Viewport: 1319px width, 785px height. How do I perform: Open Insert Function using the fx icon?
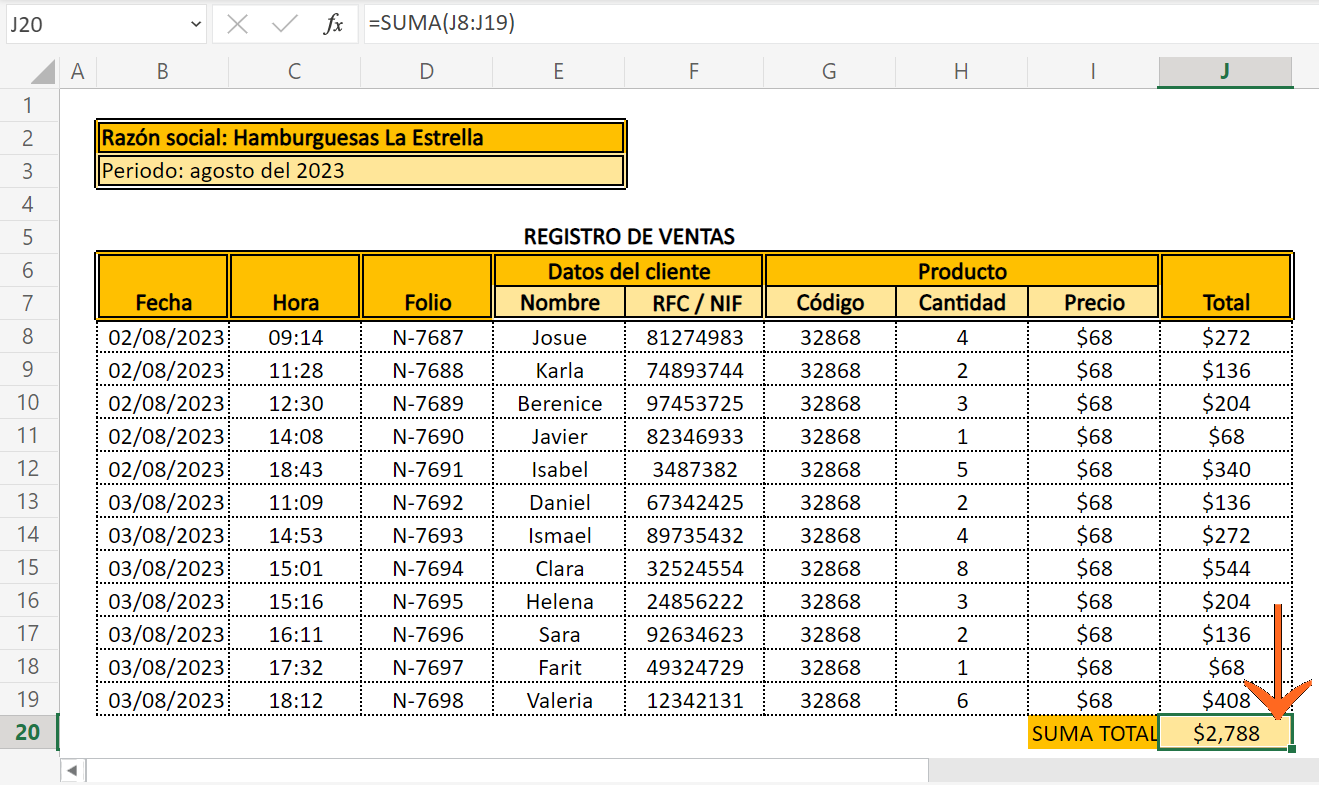pyautogui.click(x=335, y=23)
